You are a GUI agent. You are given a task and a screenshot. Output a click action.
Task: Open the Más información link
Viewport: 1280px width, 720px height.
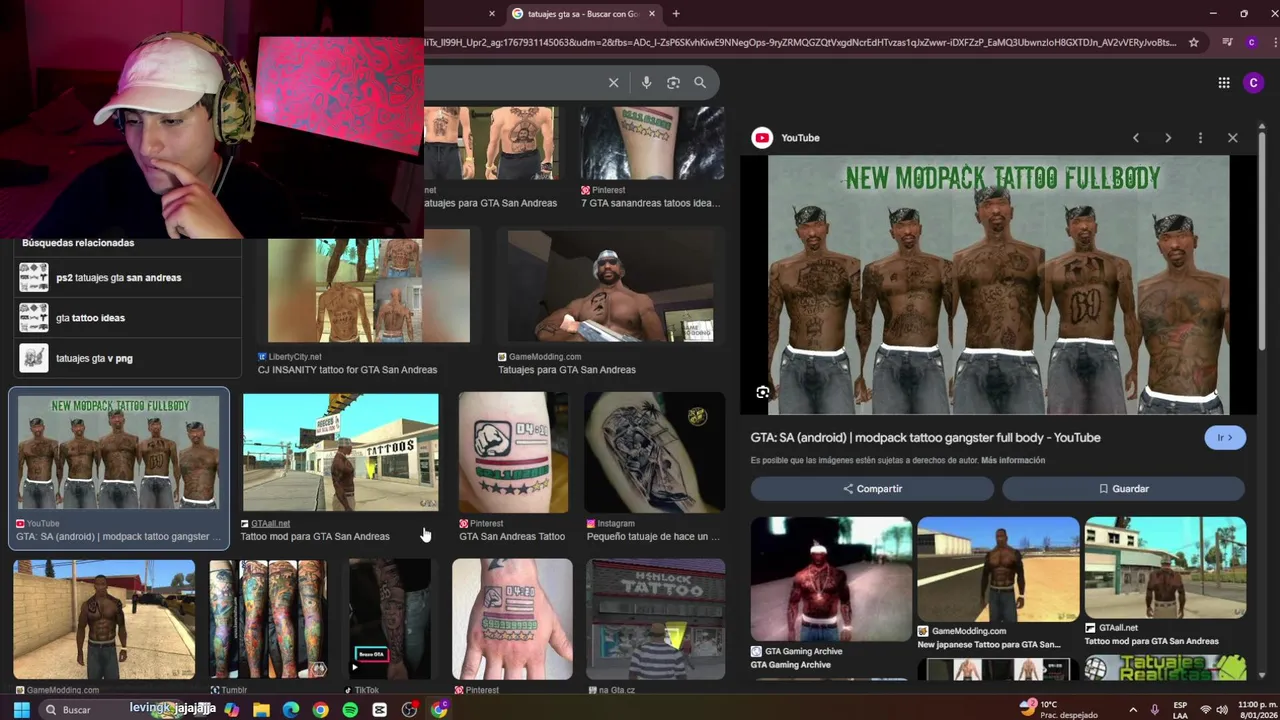(1013, 460)
